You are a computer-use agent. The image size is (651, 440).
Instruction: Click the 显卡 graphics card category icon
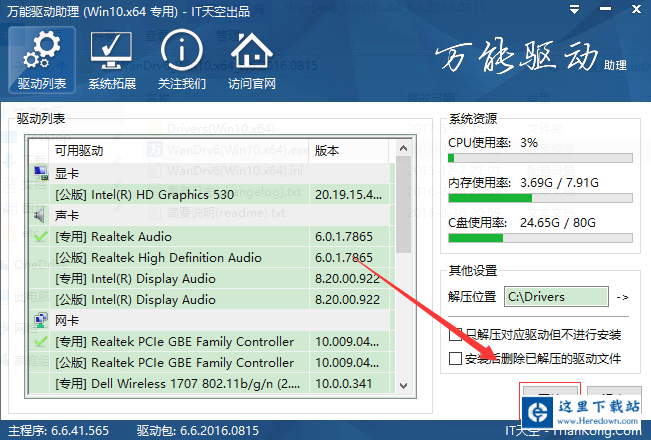41,173
